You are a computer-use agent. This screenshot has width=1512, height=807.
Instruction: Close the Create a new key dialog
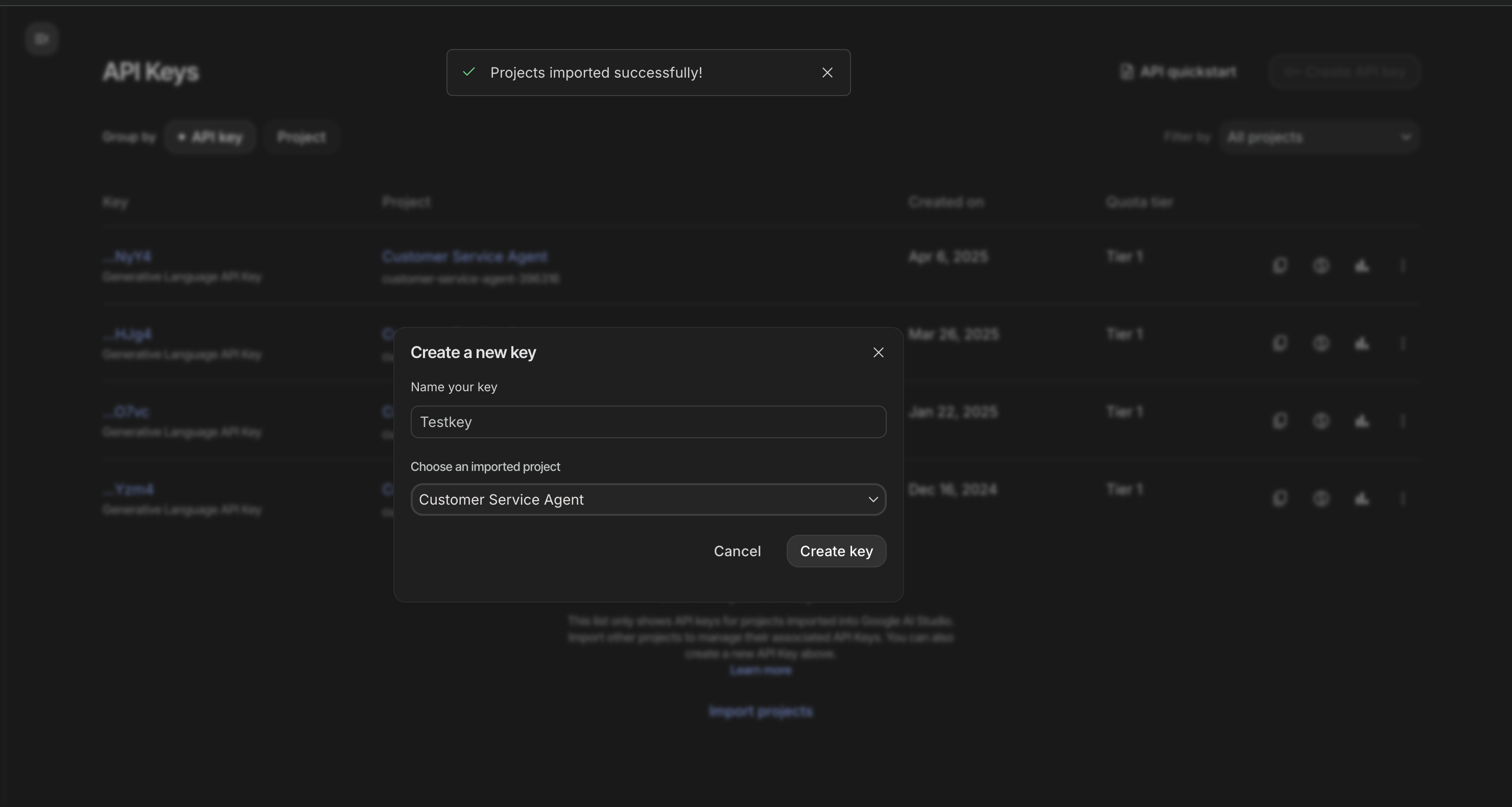(x=878, y=353)
